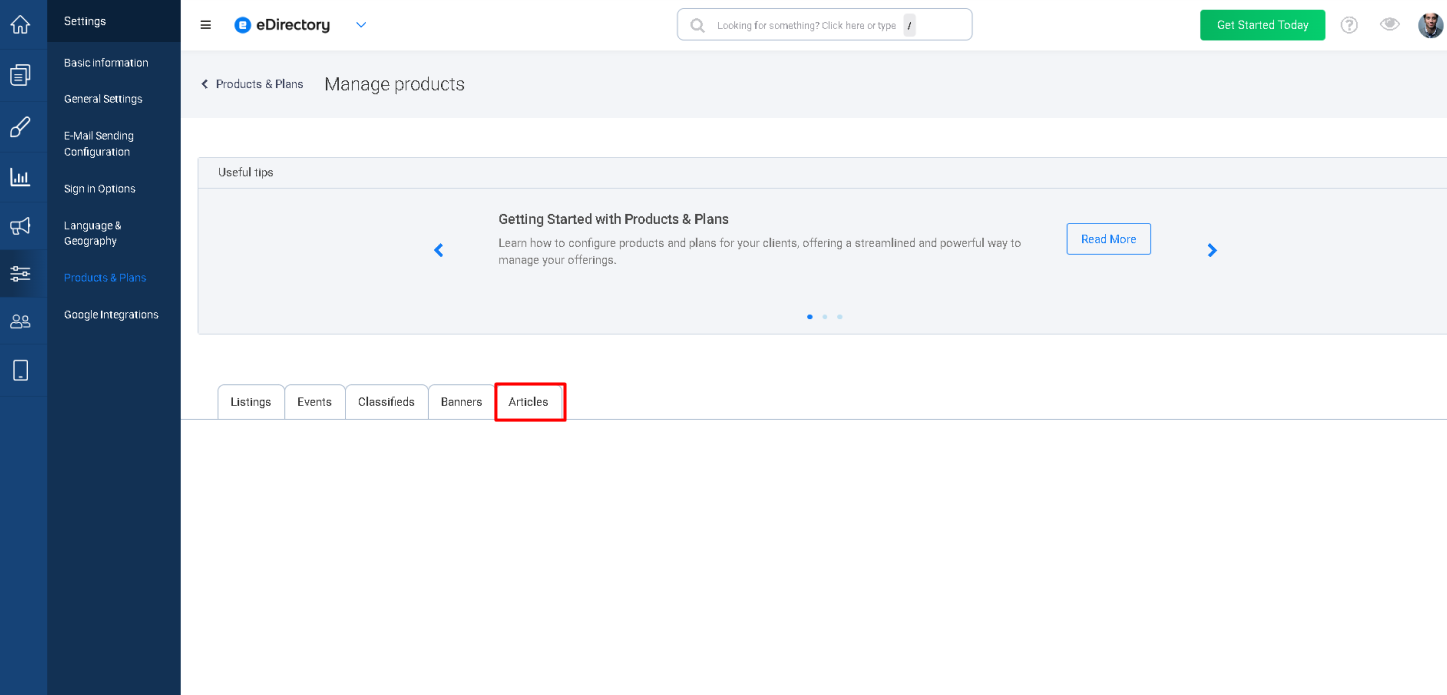Show next useful tip with right arrow

point(1212,250)
